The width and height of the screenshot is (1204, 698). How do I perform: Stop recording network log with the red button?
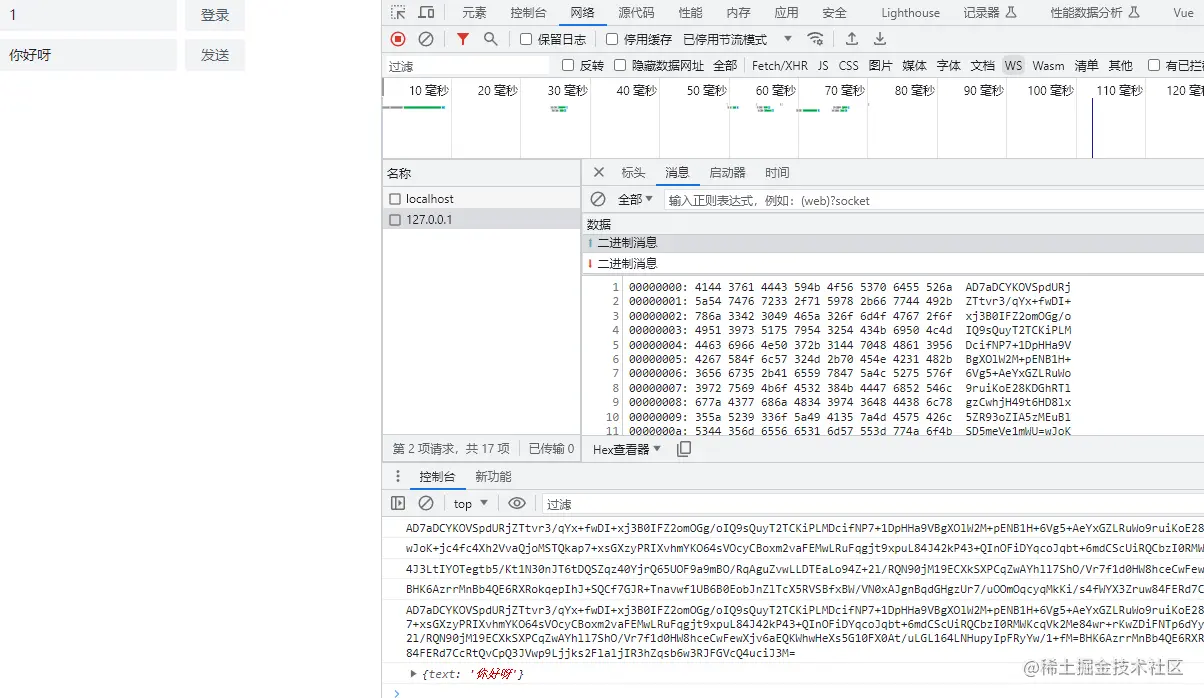click(x=398, y=39)
